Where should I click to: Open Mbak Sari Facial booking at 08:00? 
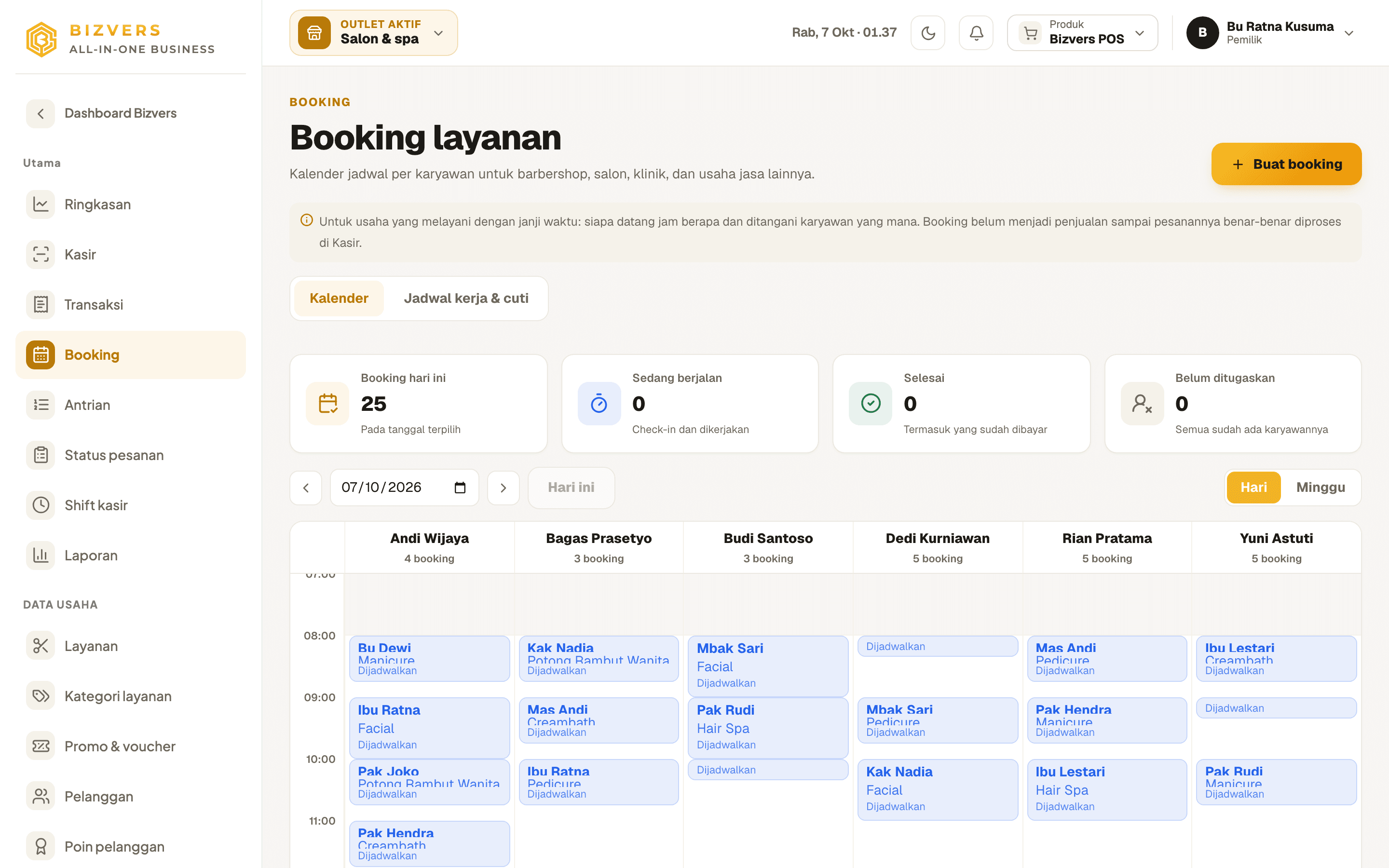click(768, 666)
